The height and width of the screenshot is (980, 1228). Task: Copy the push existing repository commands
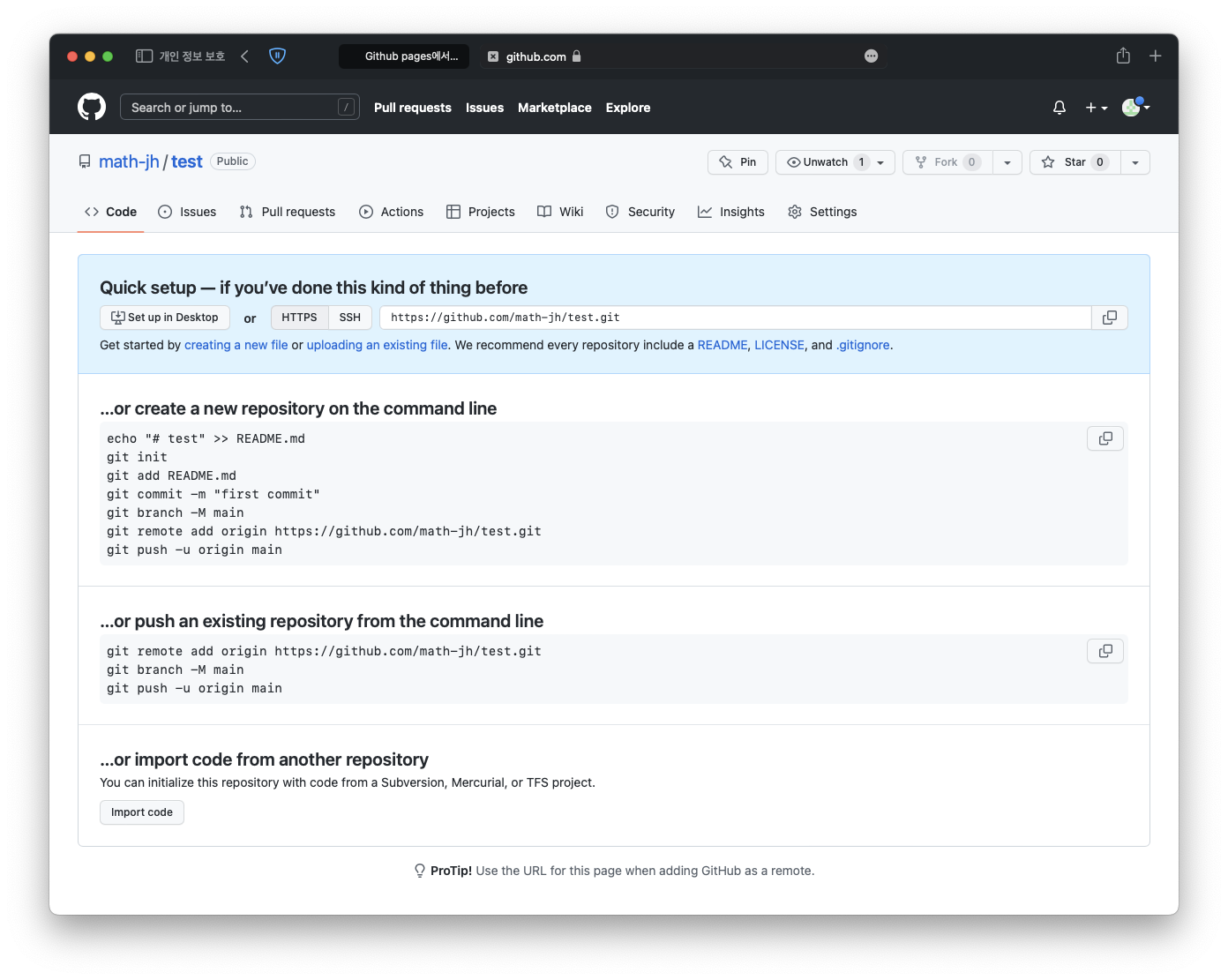point(1104,651)
